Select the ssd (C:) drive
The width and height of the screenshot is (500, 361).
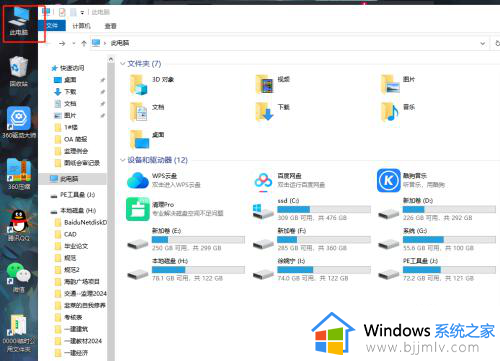pos(311,209)
